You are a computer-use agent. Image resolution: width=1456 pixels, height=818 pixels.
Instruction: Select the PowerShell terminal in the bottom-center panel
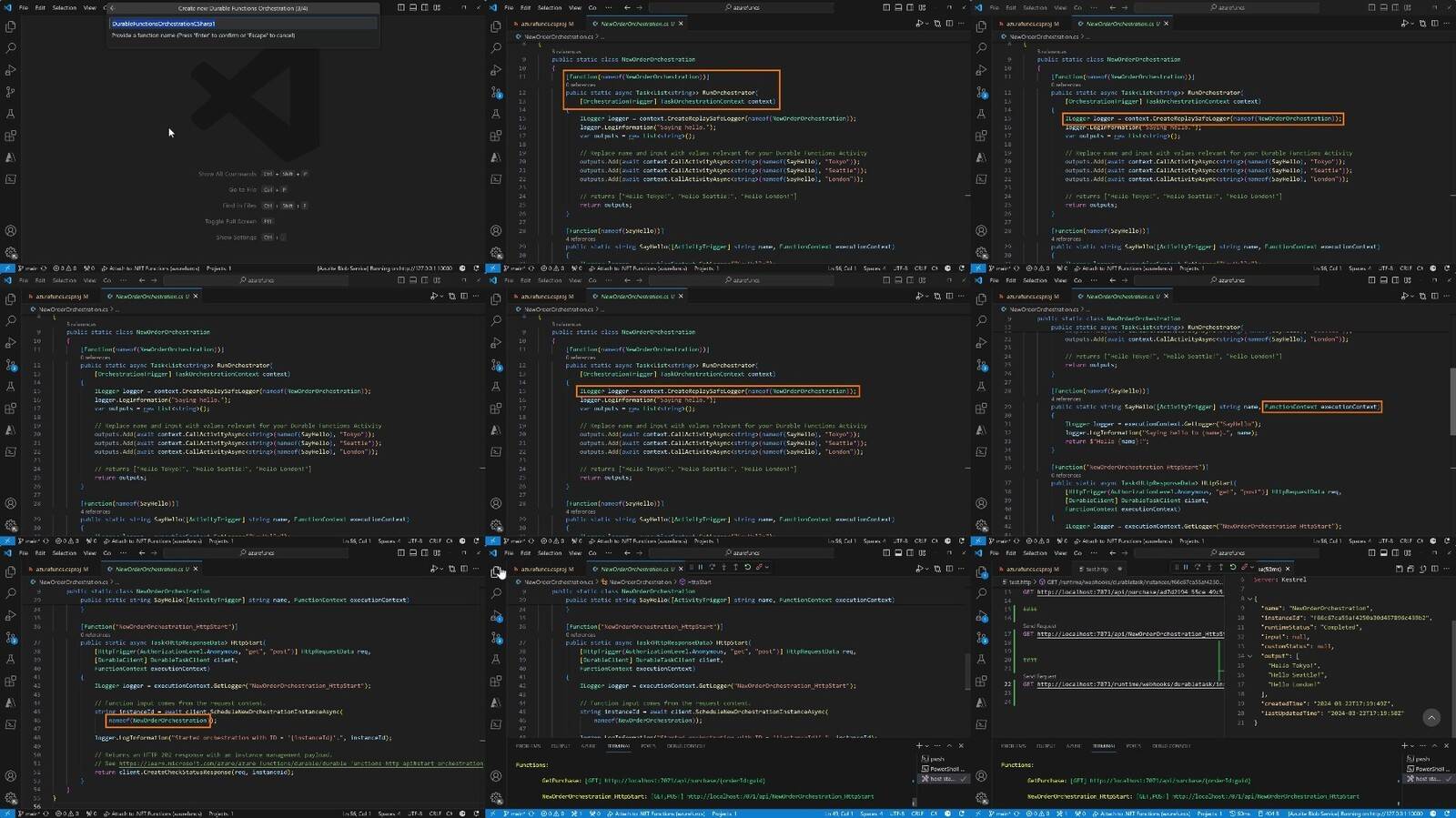944,769
